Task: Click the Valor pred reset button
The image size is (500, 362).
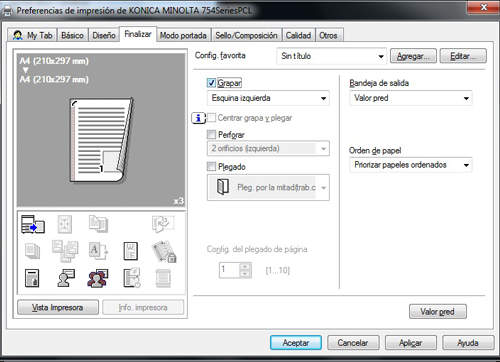Action: [x=438, y=312]
